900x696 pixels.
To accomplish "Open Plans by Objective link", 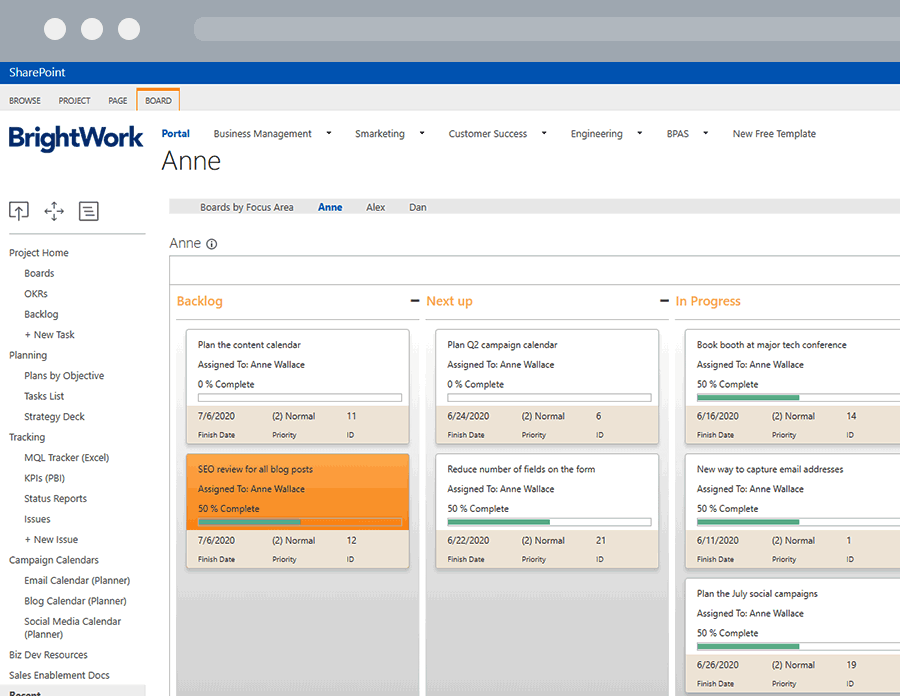I will 64,376.
